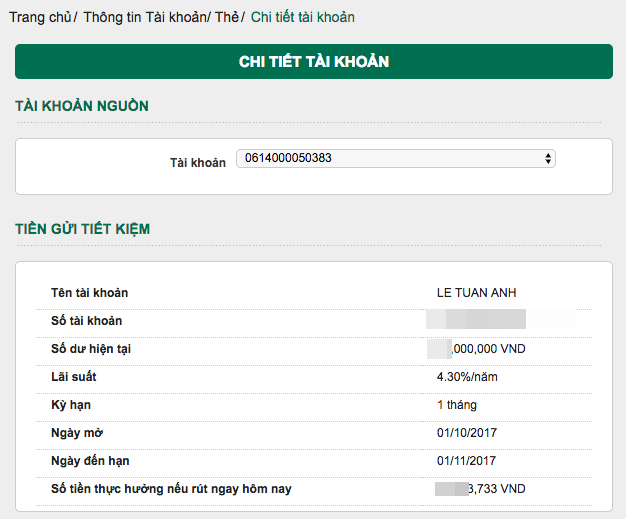
Task: Click the Tài khoản field label
Action: pos(198,163)
